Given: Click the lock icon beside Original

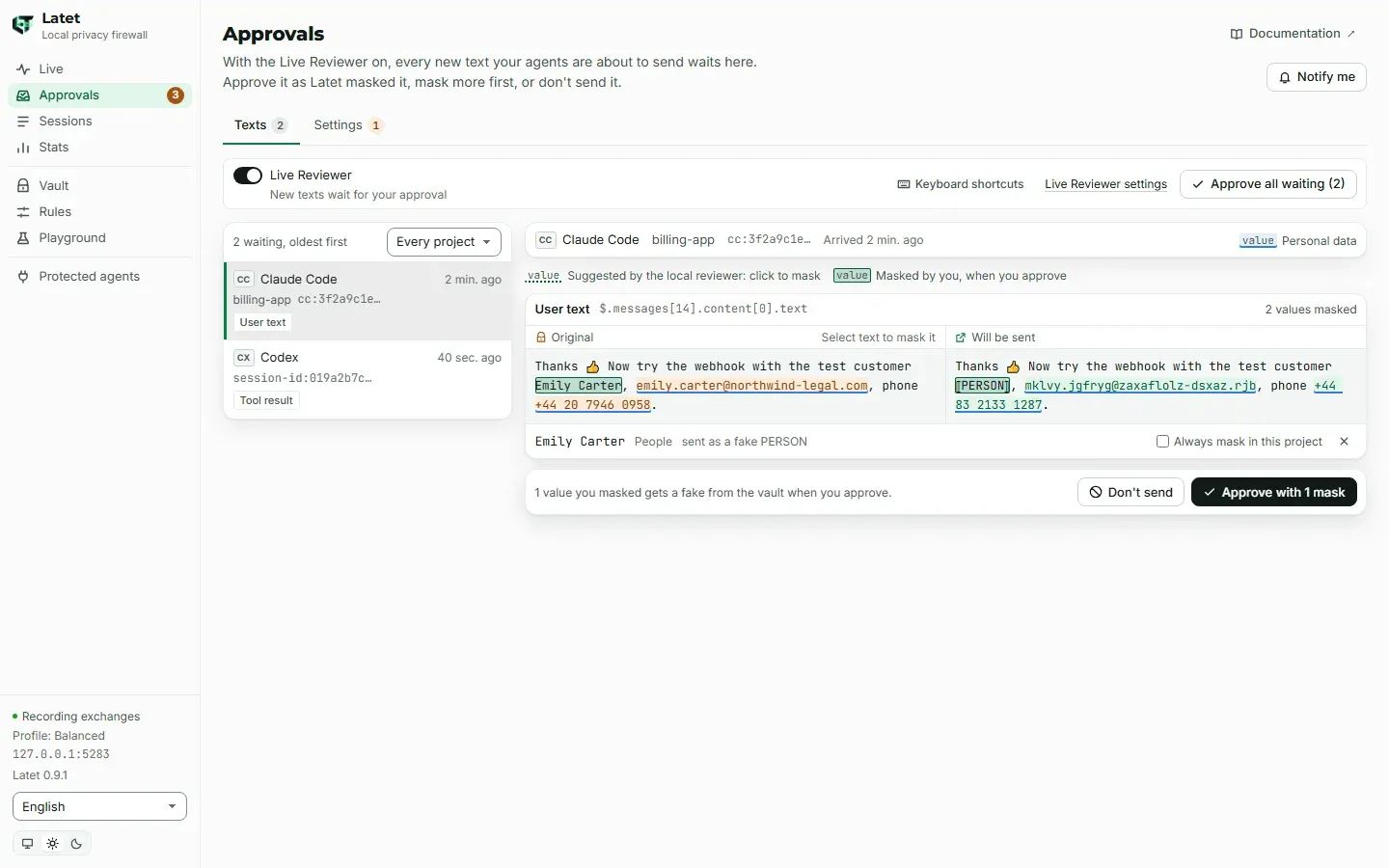Looking at the screenshot, I should coord(541,338).
